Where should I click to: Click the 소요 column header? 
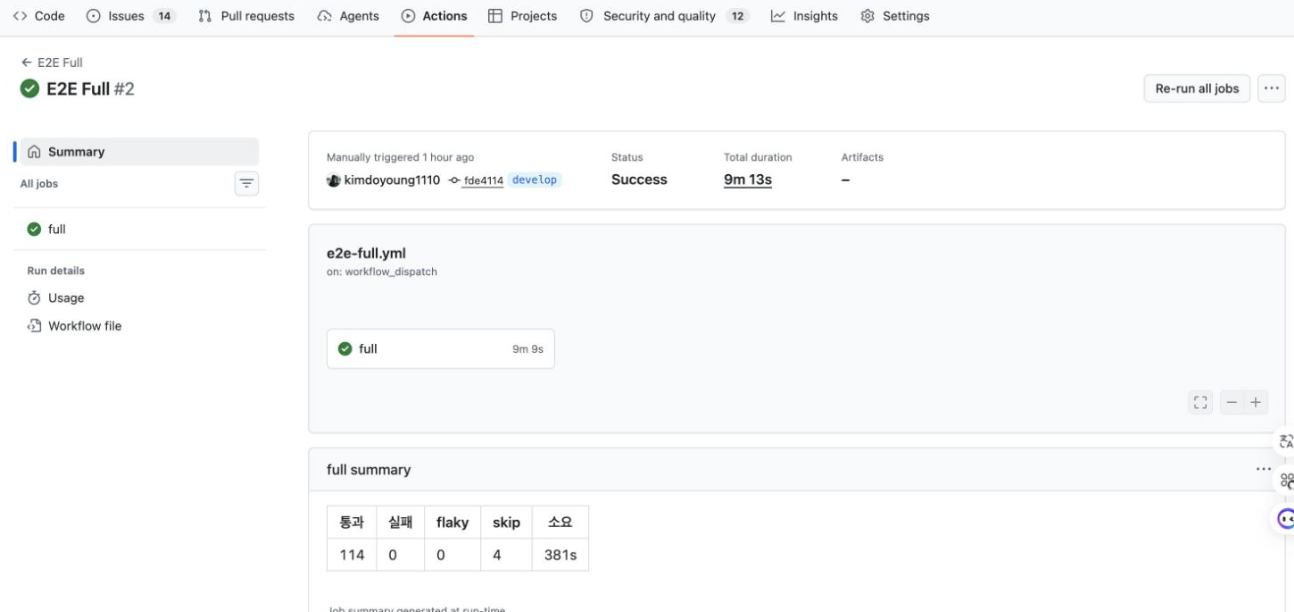(x=560, y=522)
